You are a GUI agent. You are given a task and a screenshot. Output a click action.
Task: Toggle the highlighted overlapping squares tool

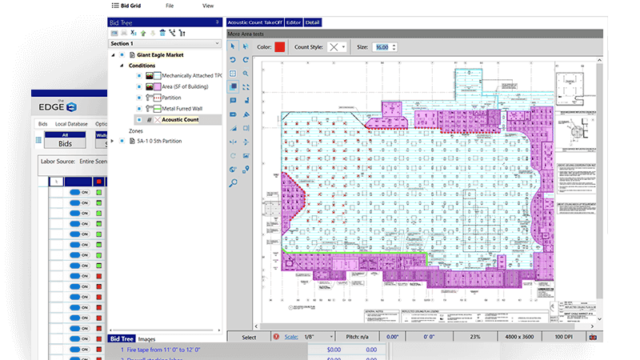[233, 87]
